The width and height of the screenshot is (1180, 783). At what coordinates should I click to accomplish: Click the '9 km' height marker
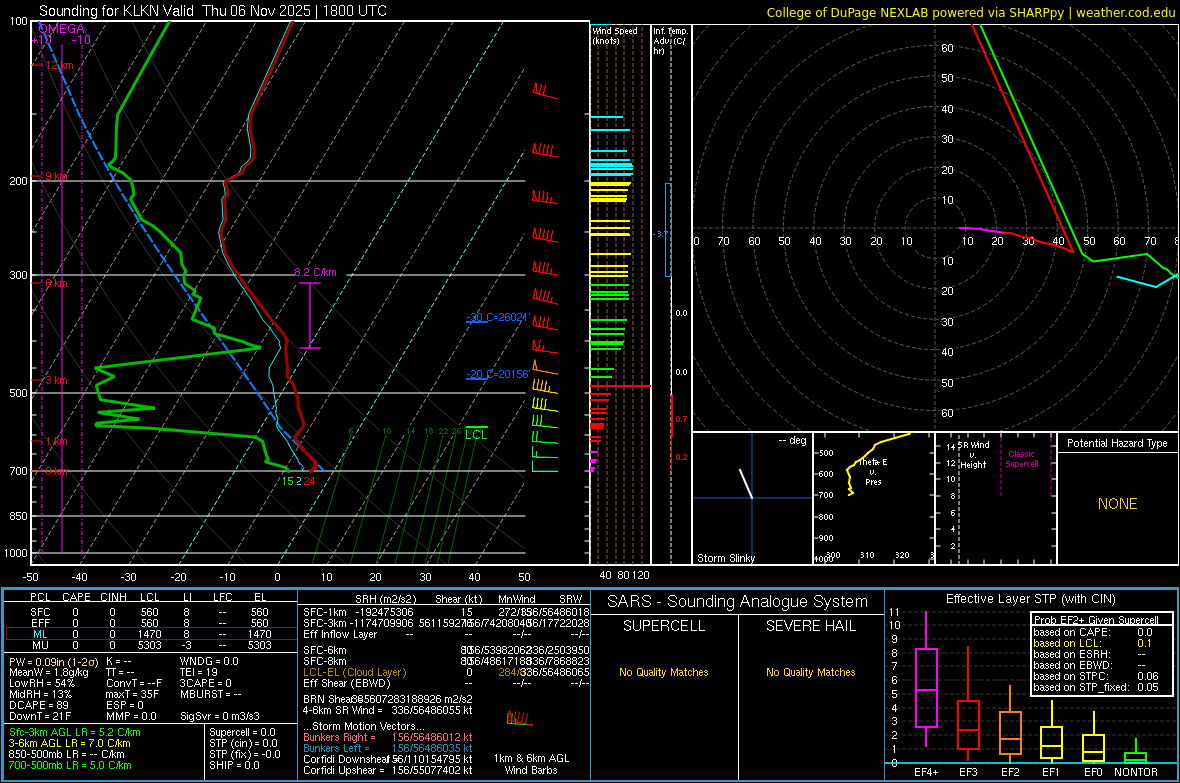[56, 176]
